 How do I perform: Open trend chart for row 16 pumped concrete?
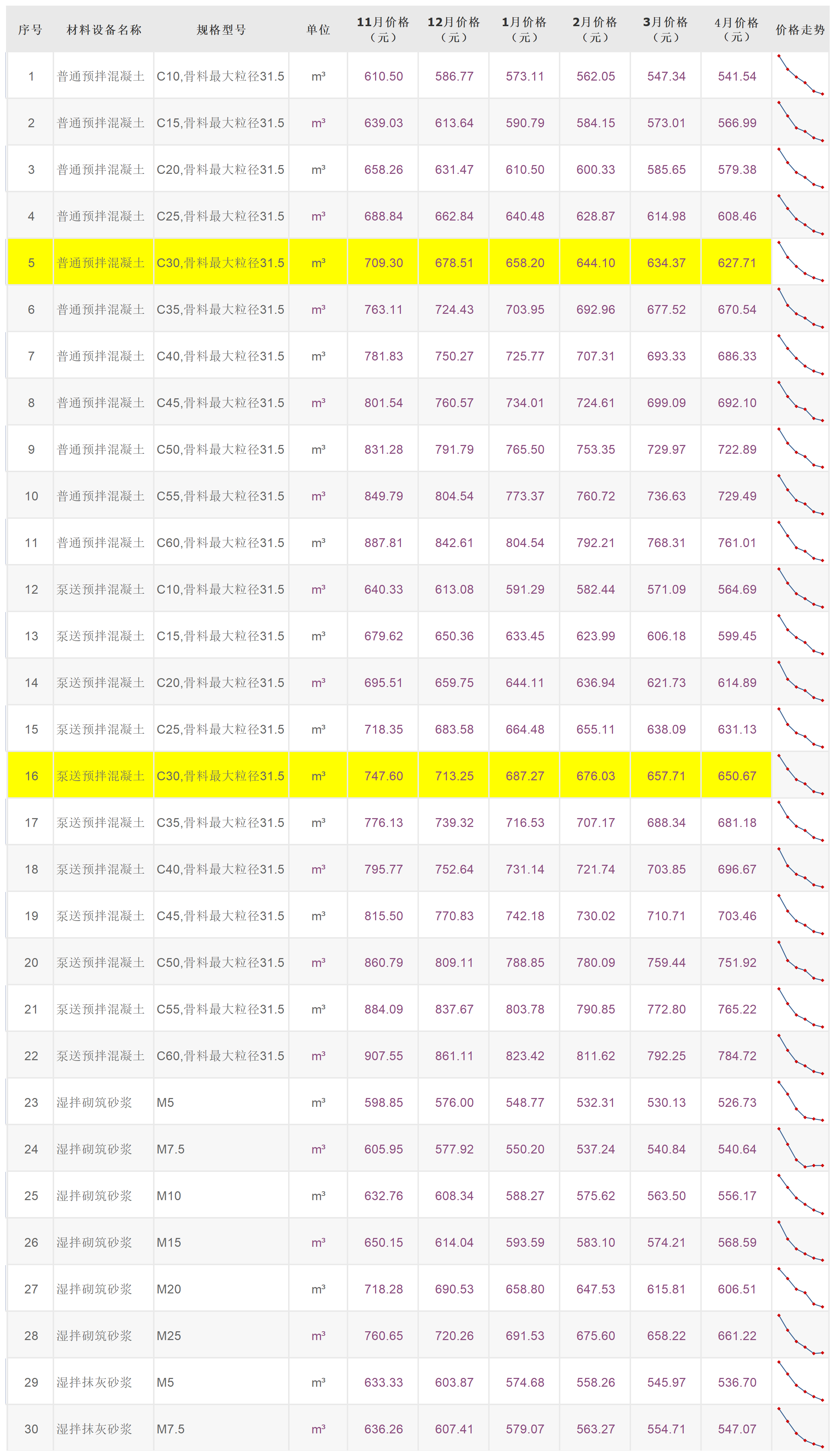800,775
